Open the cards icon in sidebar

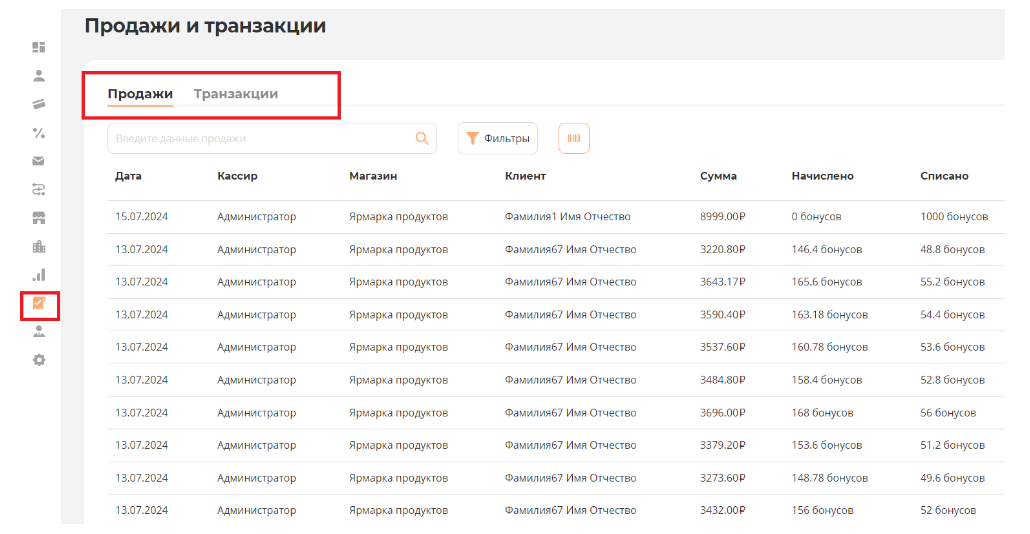(x=39, y=104)
